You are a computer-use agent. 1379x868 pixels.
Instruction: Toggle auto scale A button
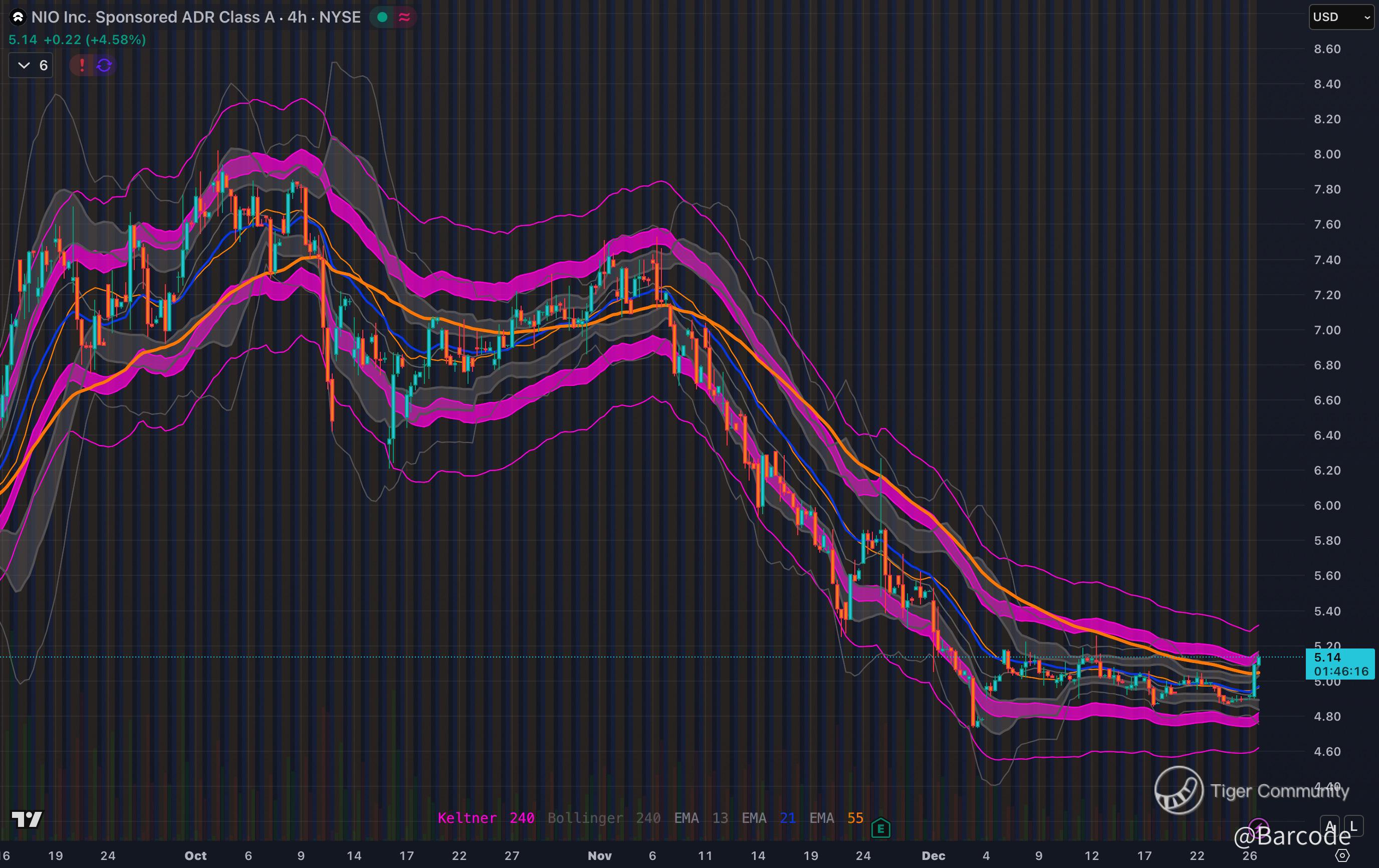coord(1330,826)
